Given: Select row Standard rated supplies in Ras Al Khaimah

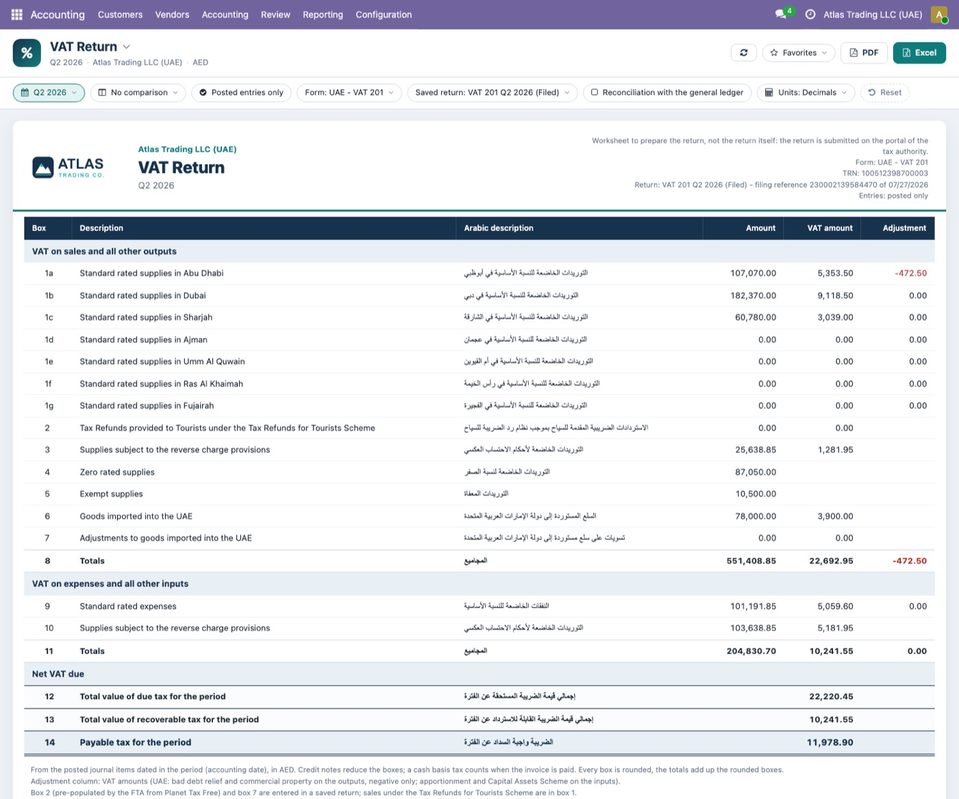Looking at the screenshot, I should pos(479,384).
